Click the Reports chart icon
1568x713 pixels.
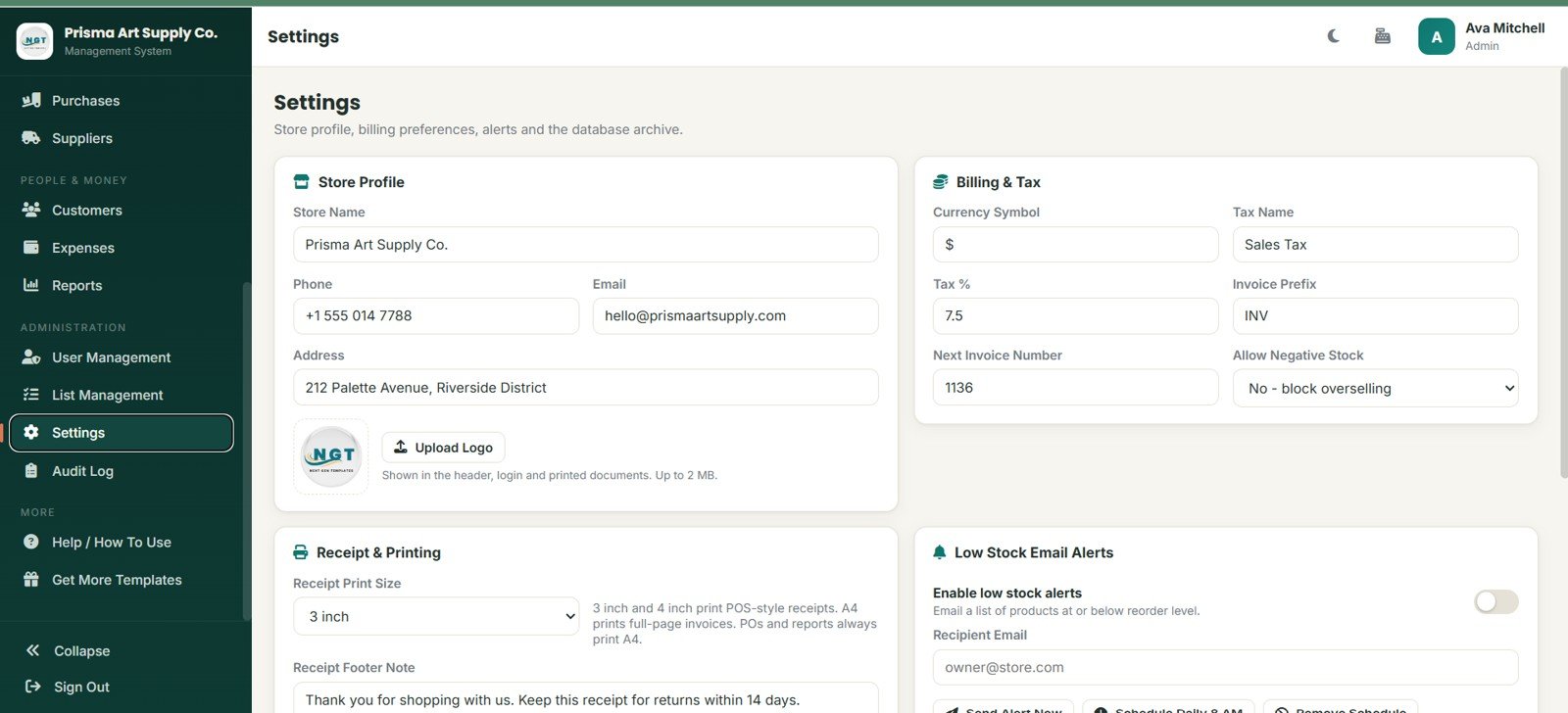click(x=31, y=285)
